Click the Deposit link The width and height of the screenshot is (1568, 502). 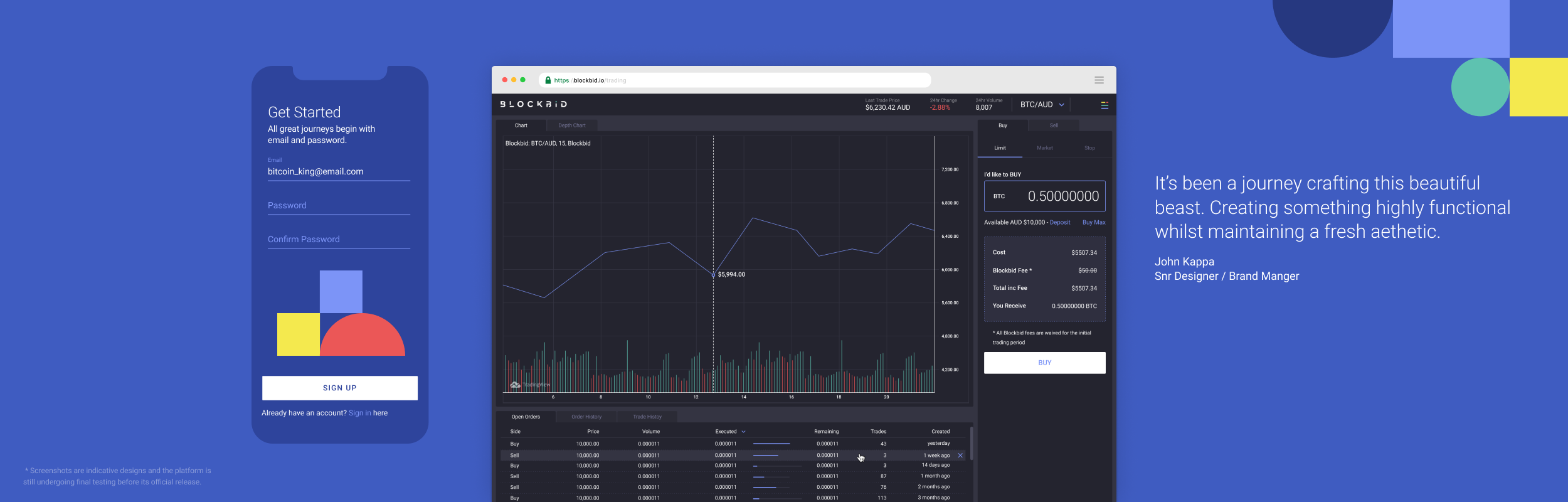1060,223
